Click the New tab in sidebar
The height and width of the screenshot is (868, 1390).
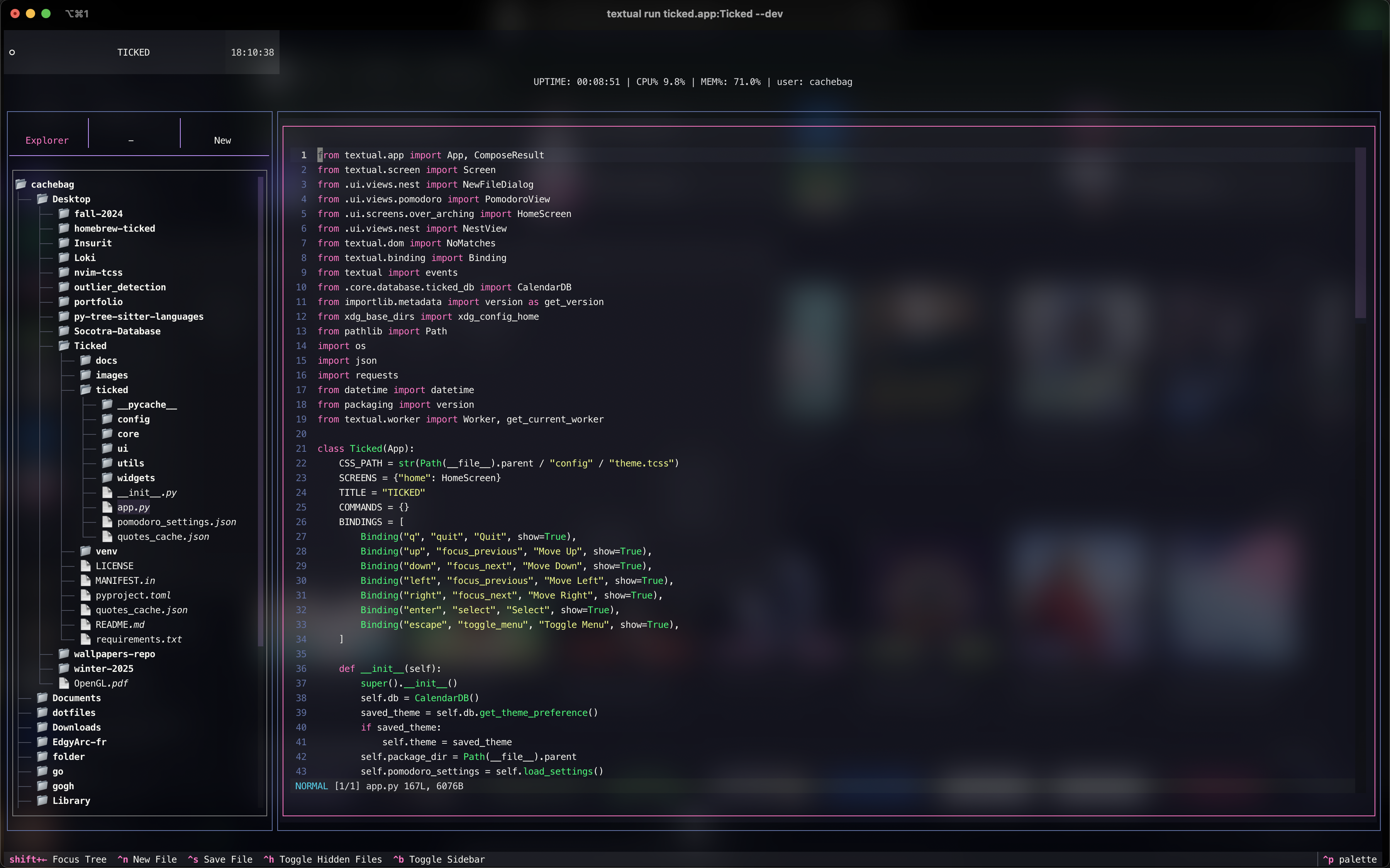(223, 140)
